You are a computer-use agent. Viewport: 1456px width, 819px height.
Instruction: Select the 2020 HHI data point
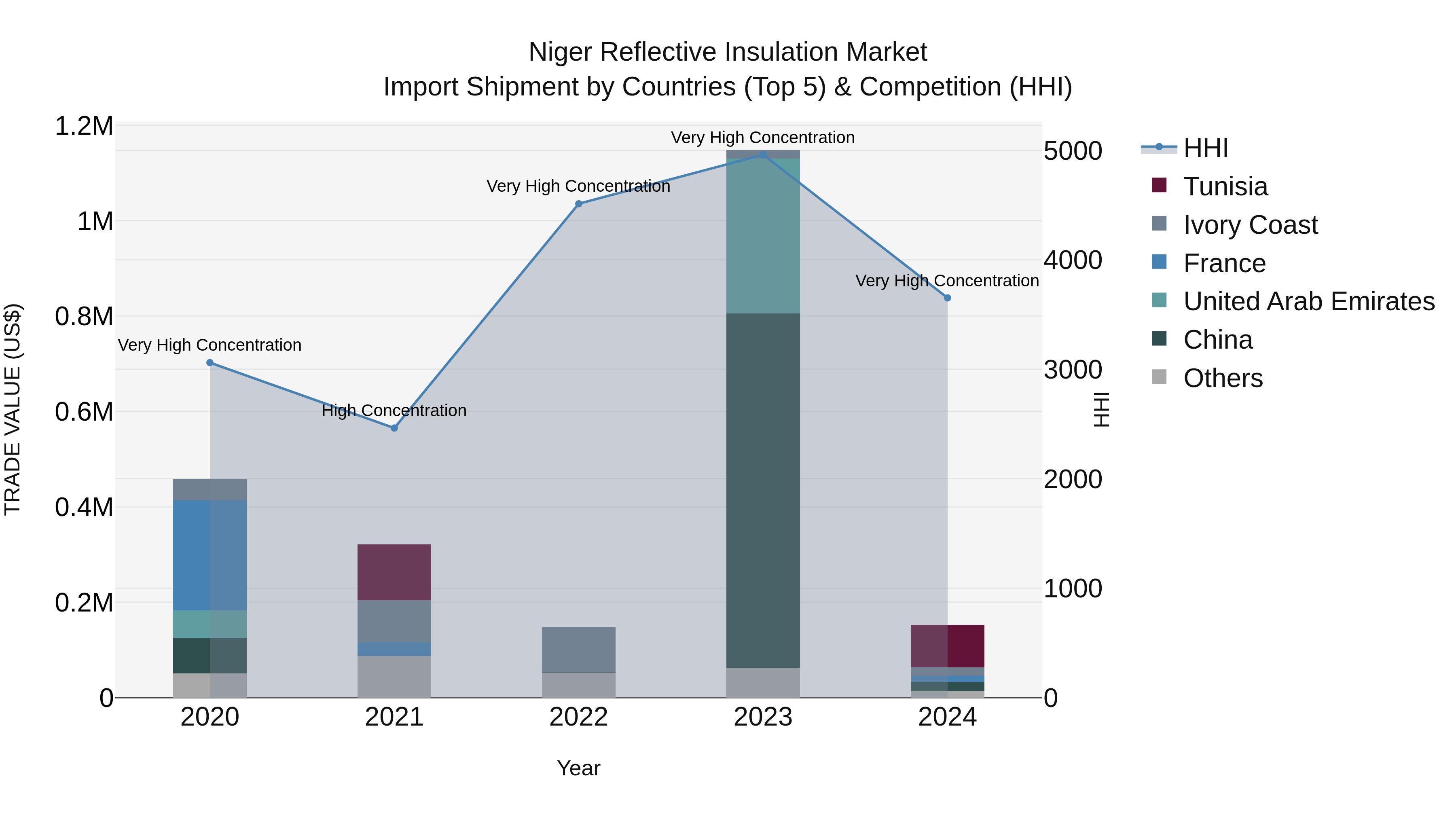[210, 363]
